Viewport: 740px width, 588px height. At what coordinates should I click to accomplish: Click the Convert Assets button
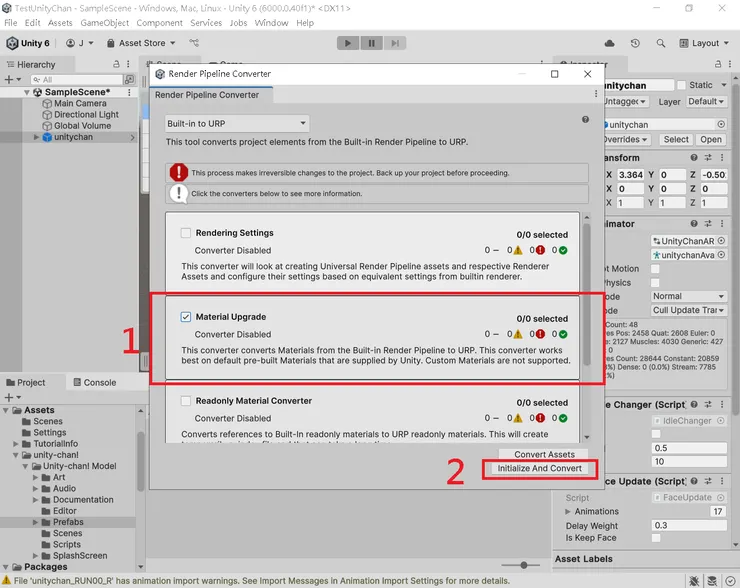tap(544, 454)
